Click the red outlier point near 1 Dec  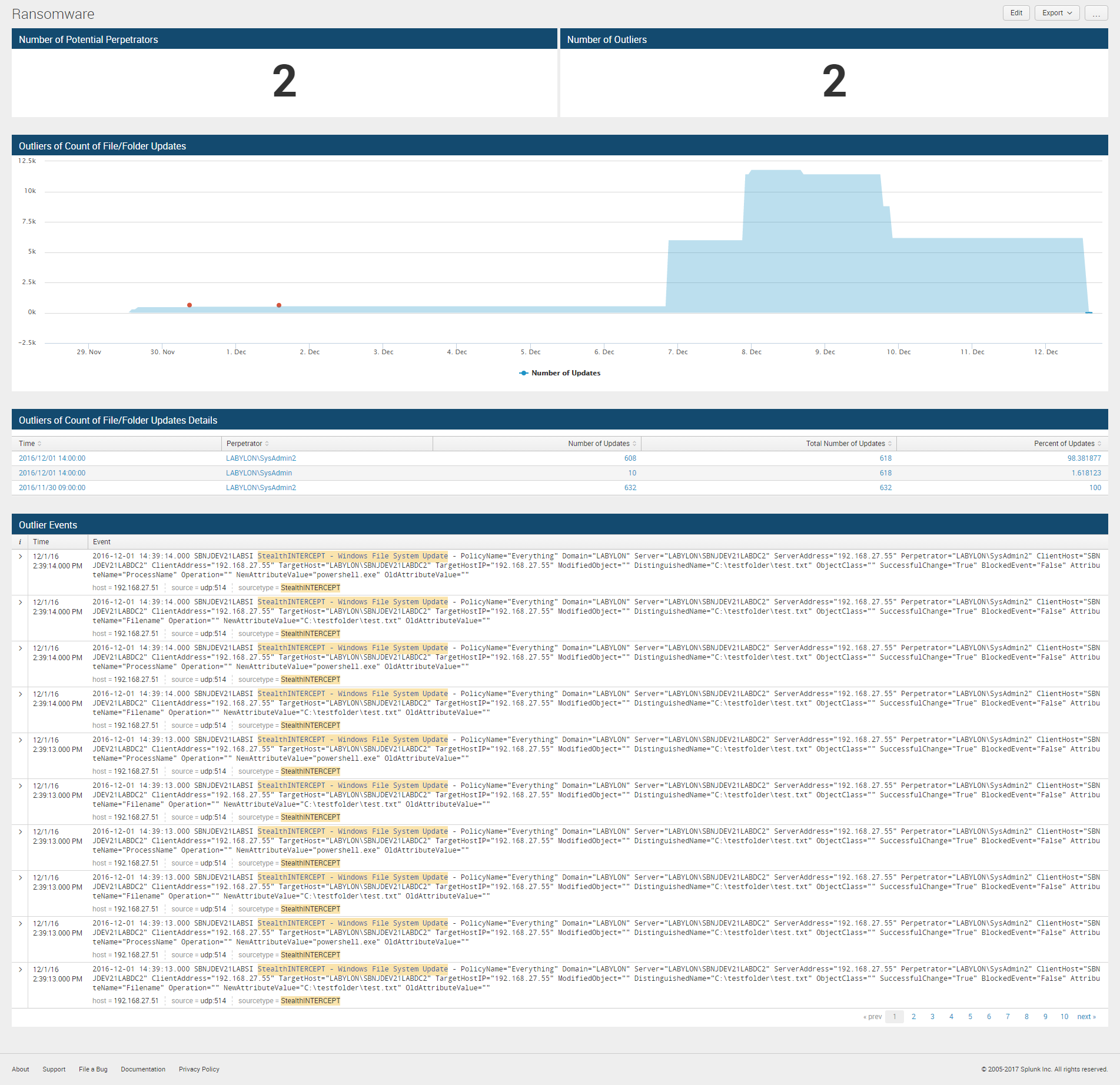point(279,305)
